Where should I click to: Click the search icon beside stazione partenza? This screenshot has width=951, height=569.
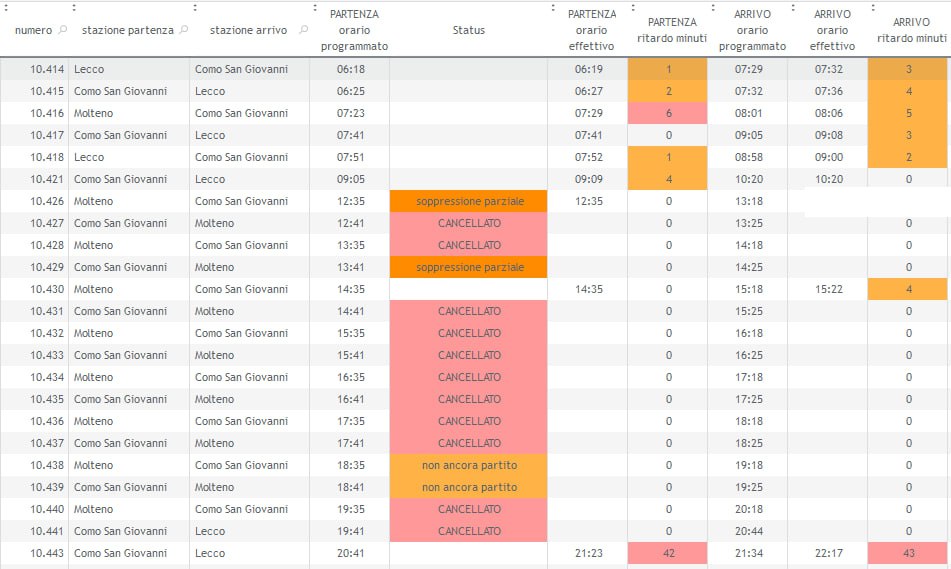(x=183, y=30)
